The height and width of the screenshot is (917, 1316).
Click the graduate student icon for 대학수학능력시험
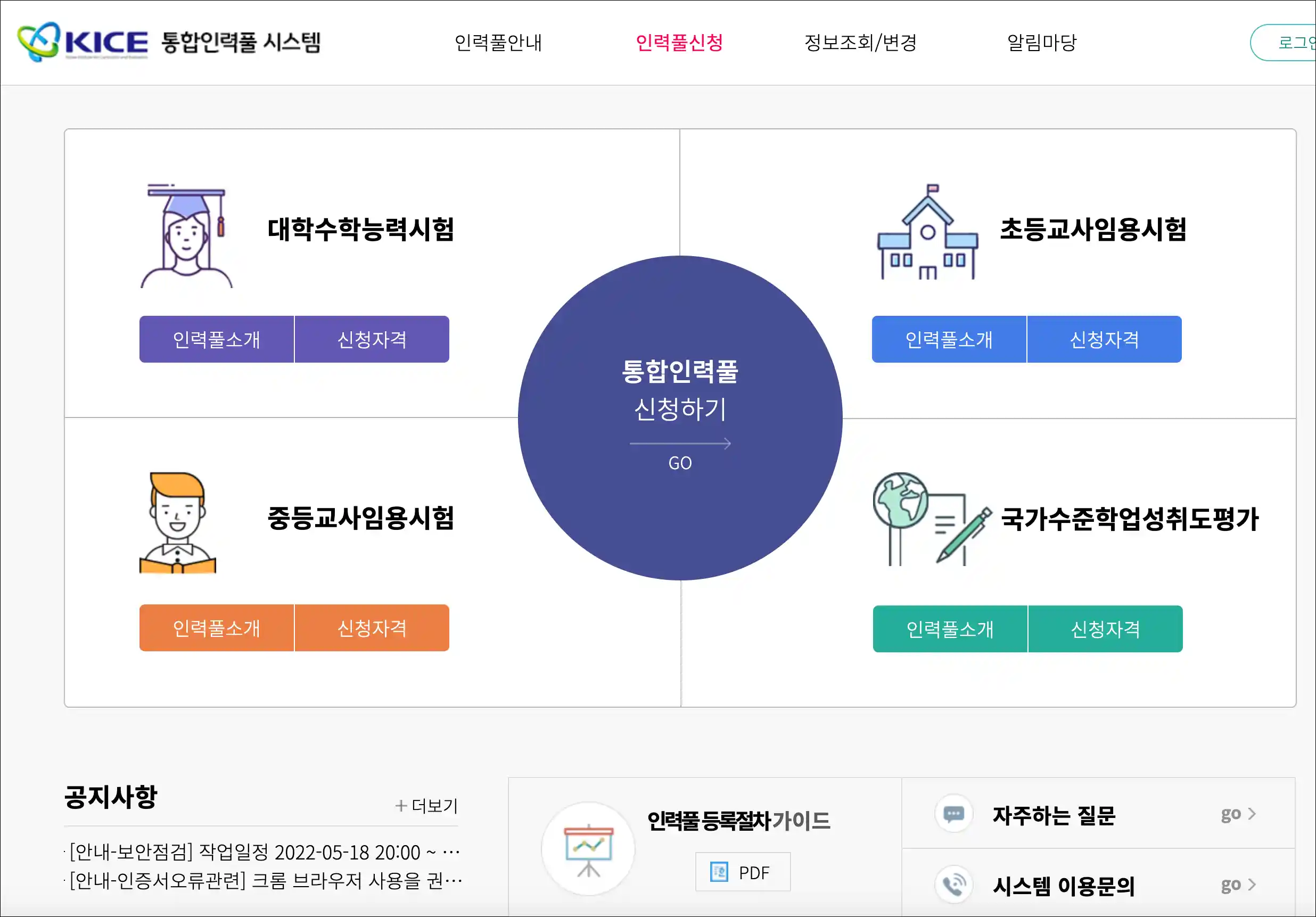187,236
